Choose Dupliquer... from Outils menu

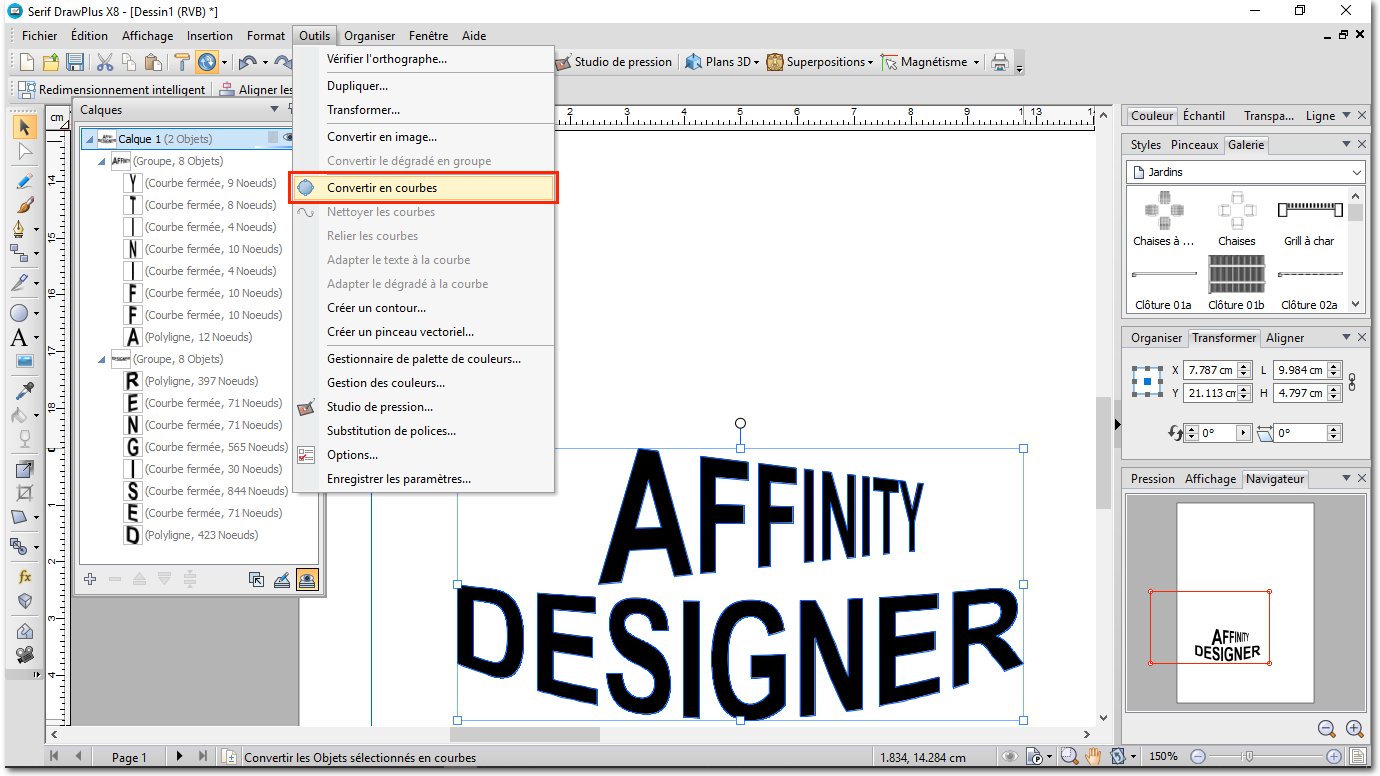424,86
